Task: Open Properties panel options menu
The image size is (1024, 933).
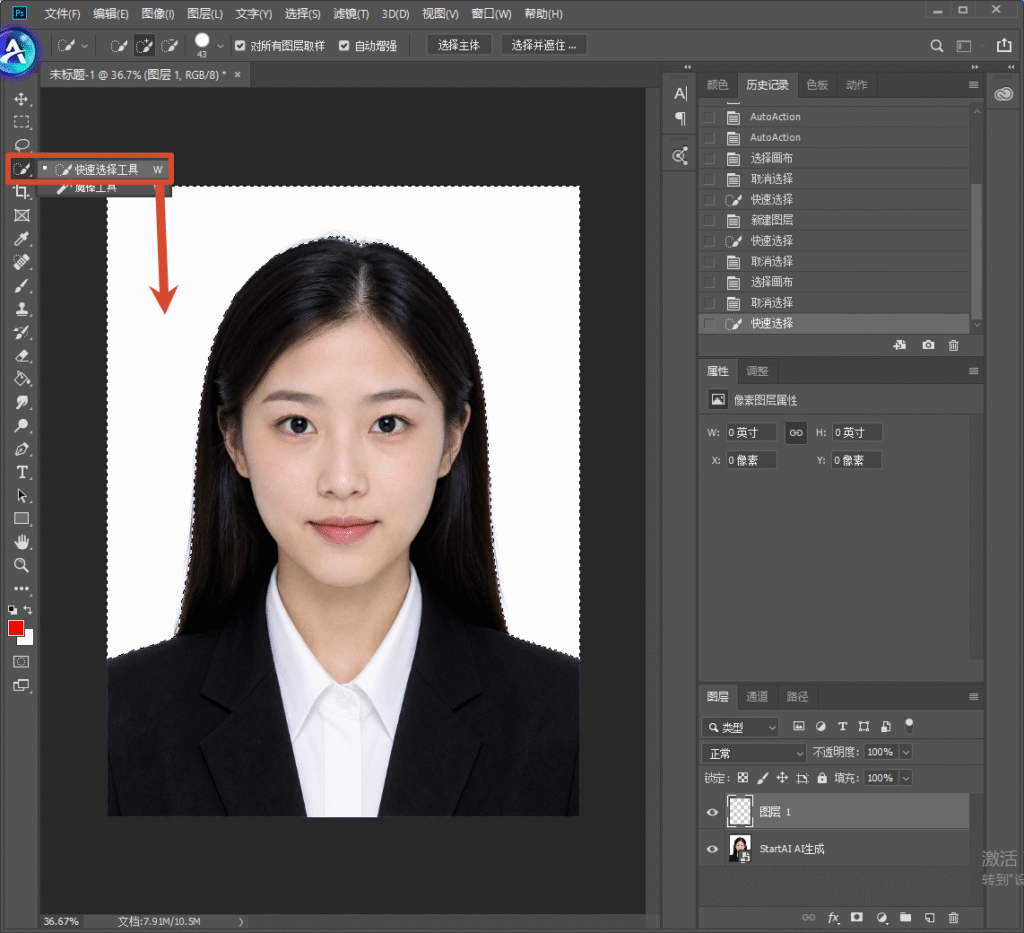Action: (x=973, y=371)
